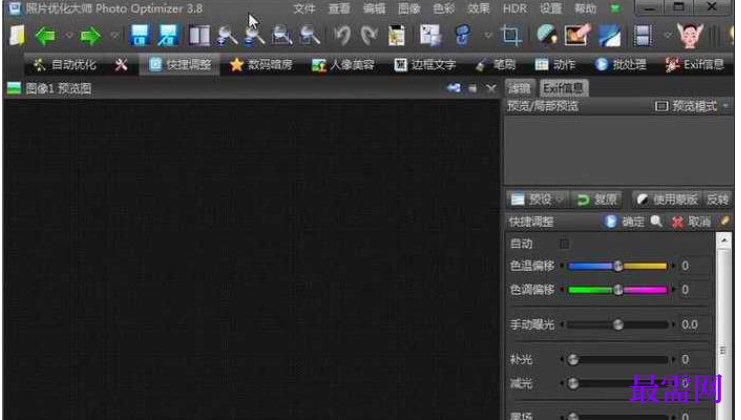
Task: Select the crop tool
Action: (510, 35)
